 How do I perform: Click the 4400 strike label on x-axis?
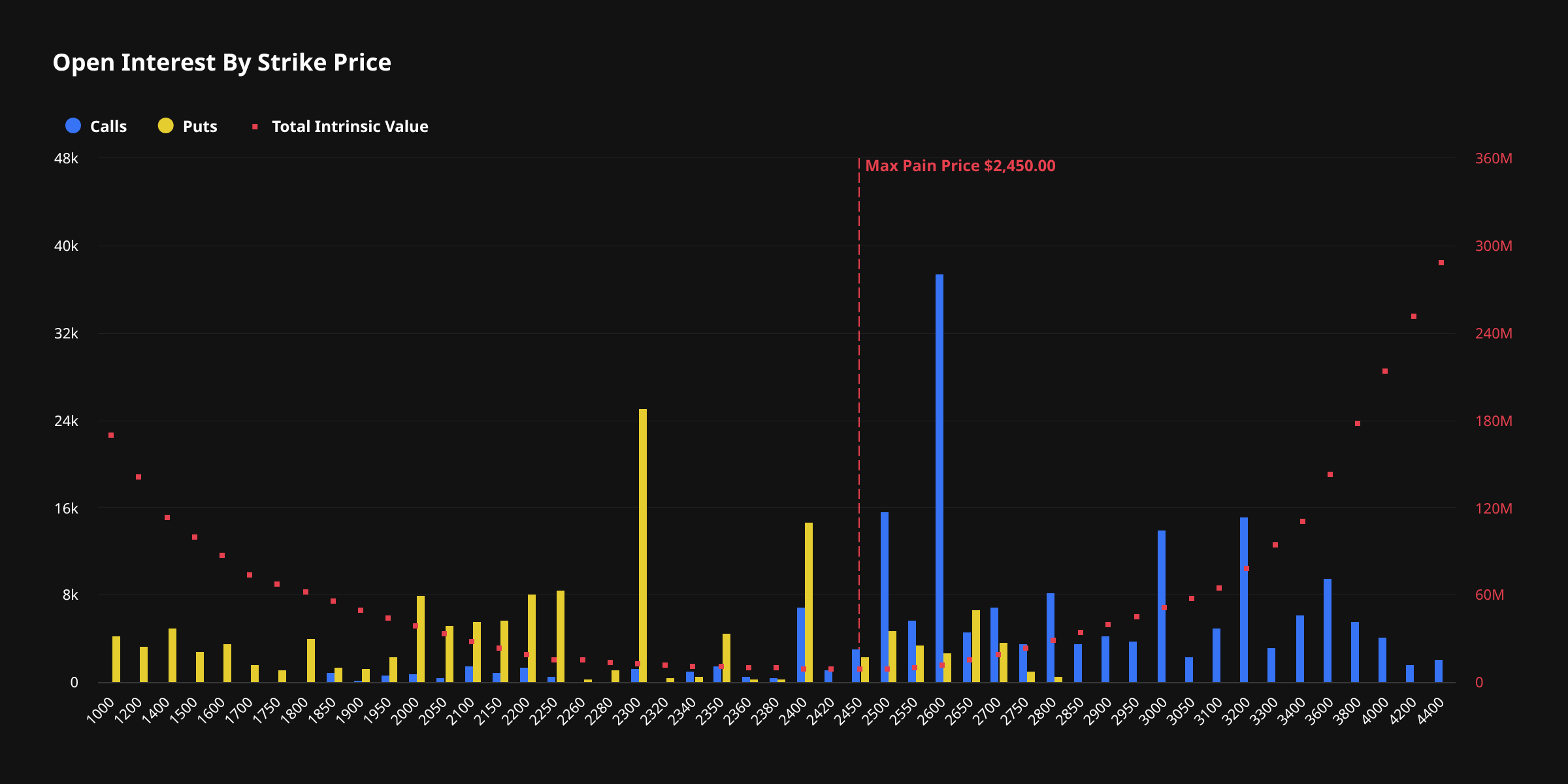(1431, 710)
